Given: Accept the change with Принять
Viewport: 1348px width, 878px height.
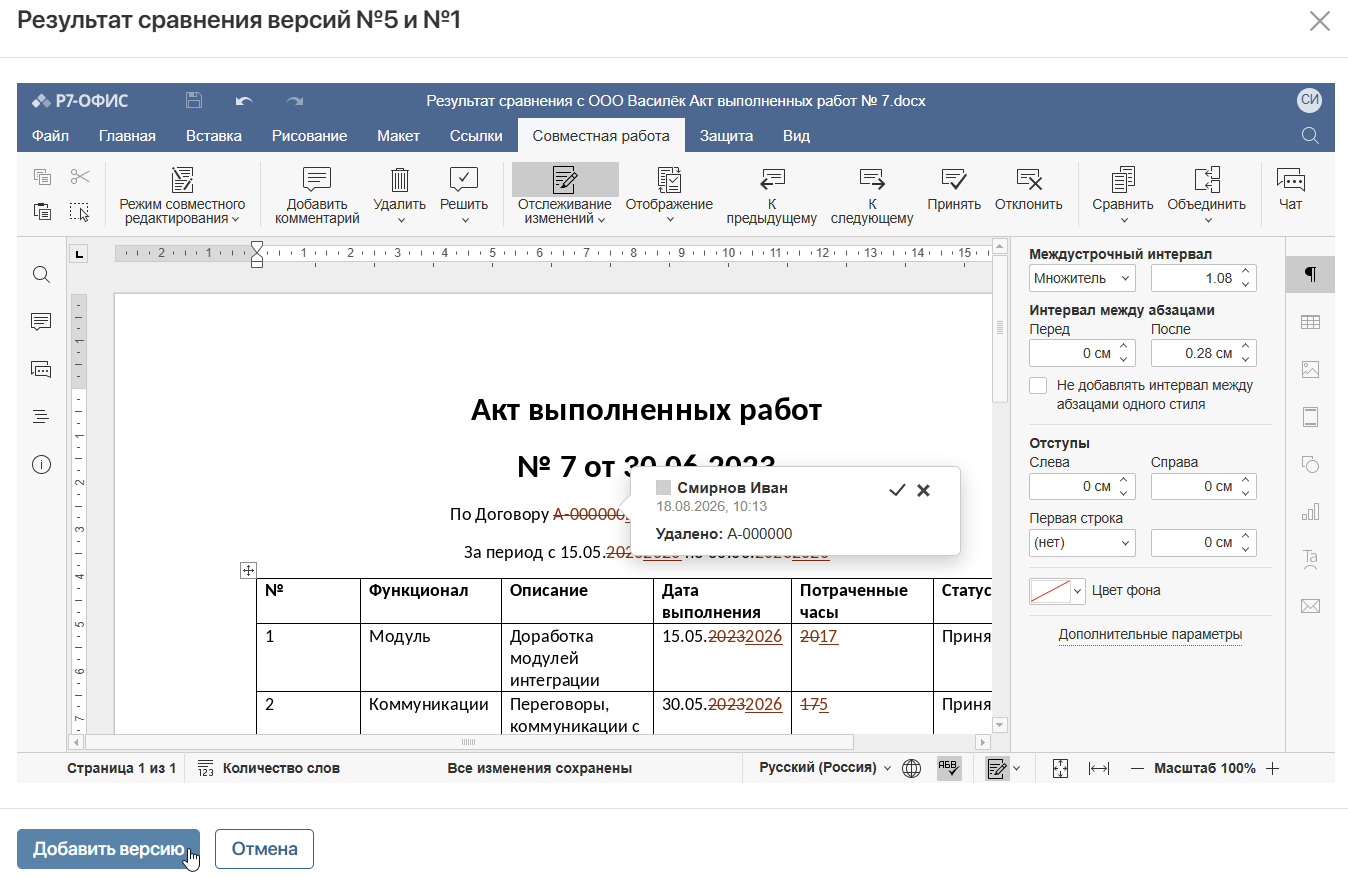Looking at the screenshot, I should pyautogui.click(x=953, y=190).
